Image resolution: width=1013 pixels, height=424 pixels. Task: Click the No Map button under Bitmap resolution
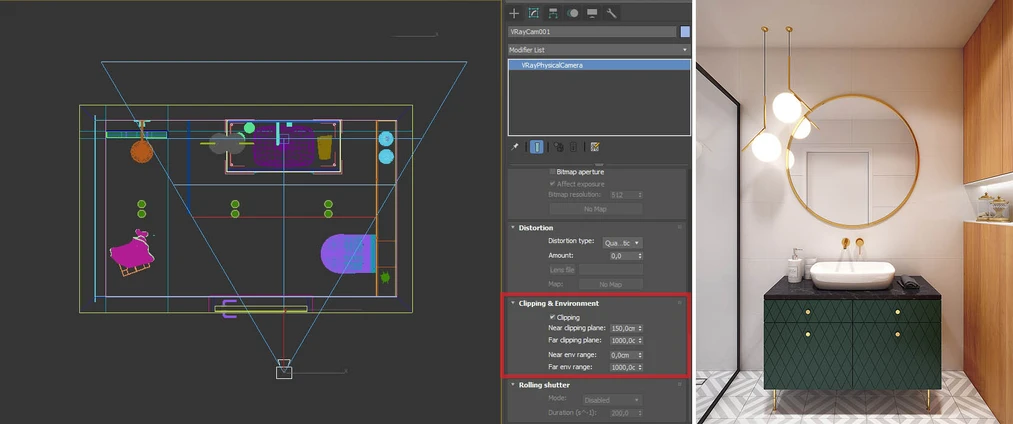tap(595, 209)
